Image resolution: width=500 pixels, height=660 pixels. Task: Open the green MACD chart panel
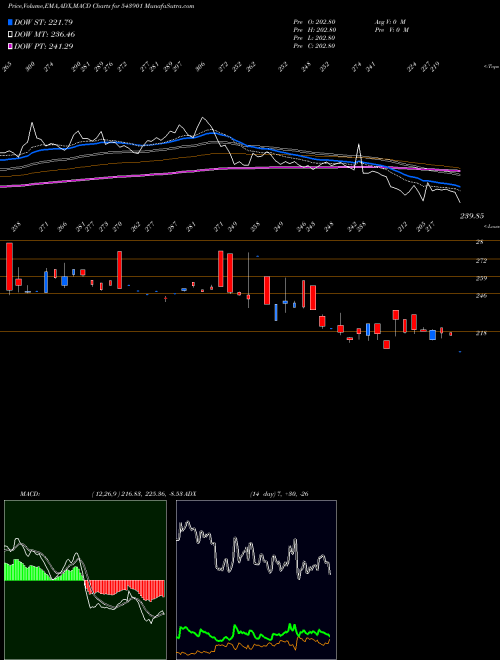pos(85,580)
